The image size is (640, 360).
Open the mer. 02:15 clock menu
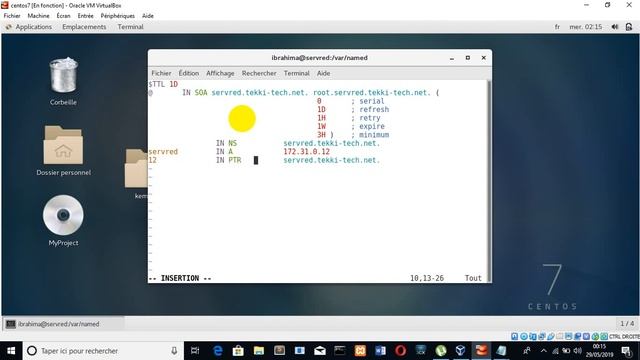click(x=586, y=27)
